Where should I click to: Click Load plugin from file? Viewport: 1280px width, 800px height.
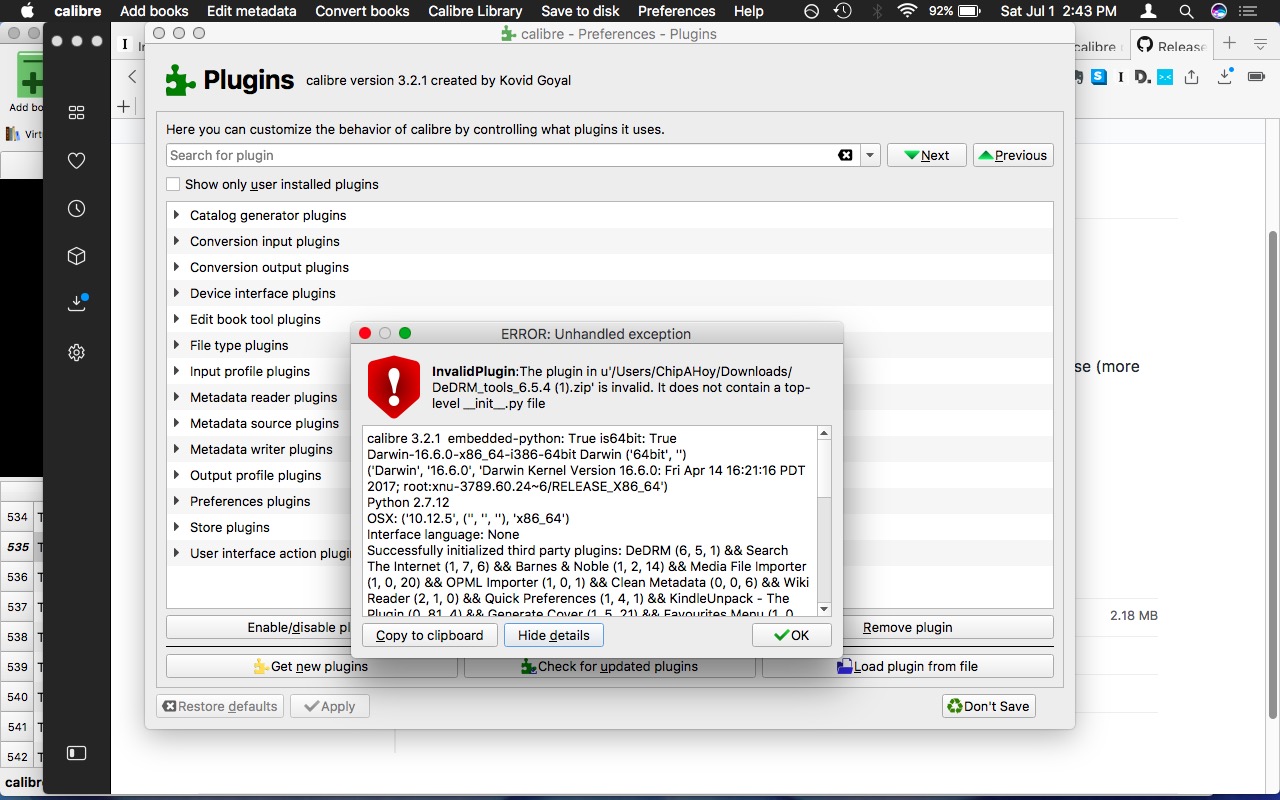[x=908, y=666]
